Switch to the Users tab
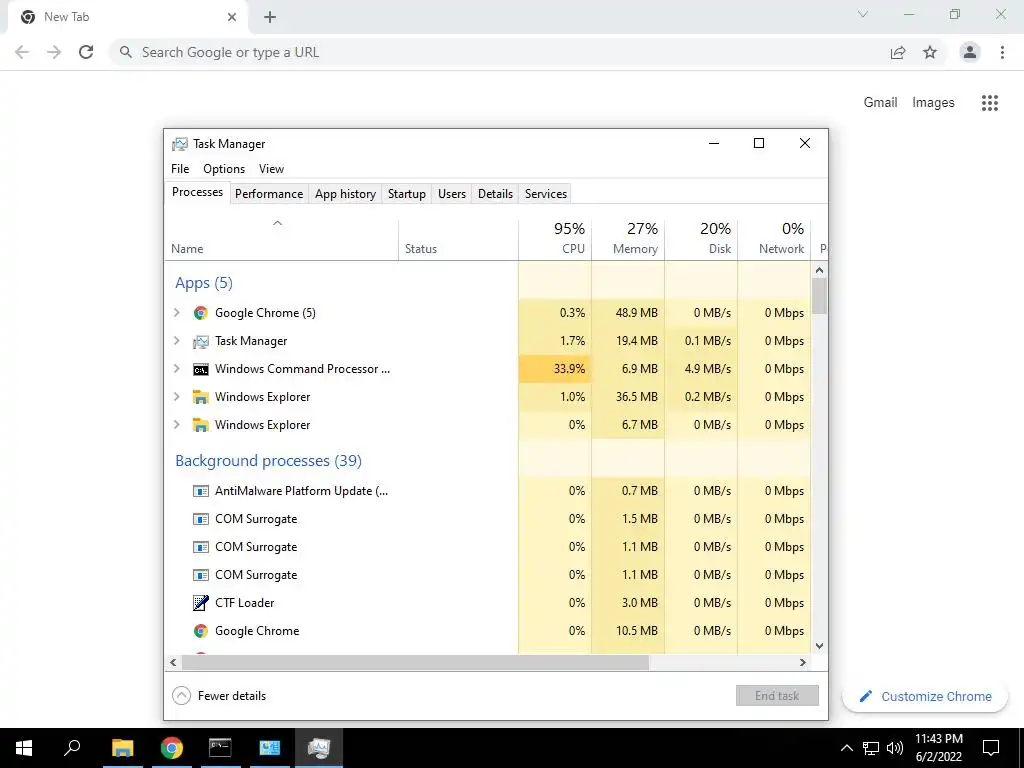1024x768 pixels. [x=452, y=194]
